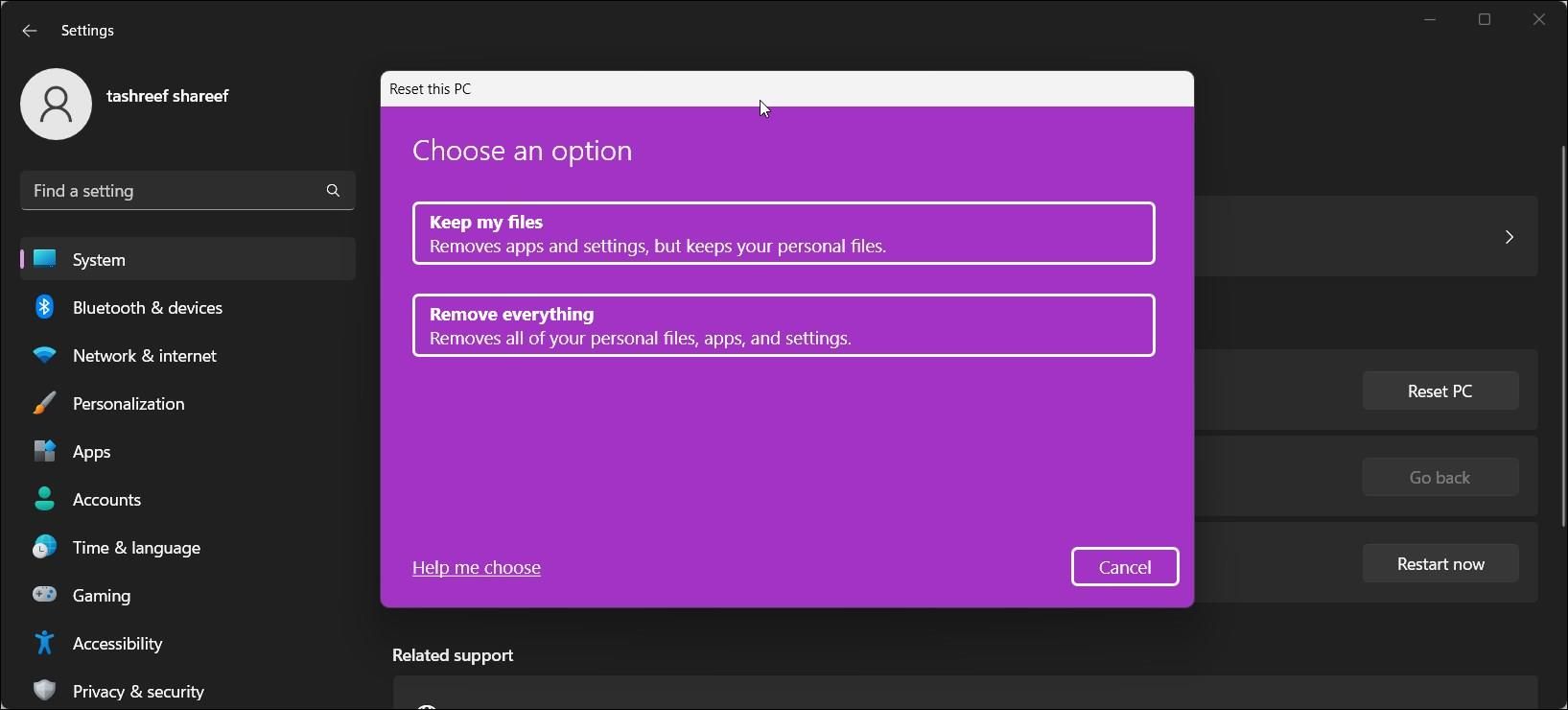
Task: Select Personalization in the sidebar
Action: click(188, 403)
